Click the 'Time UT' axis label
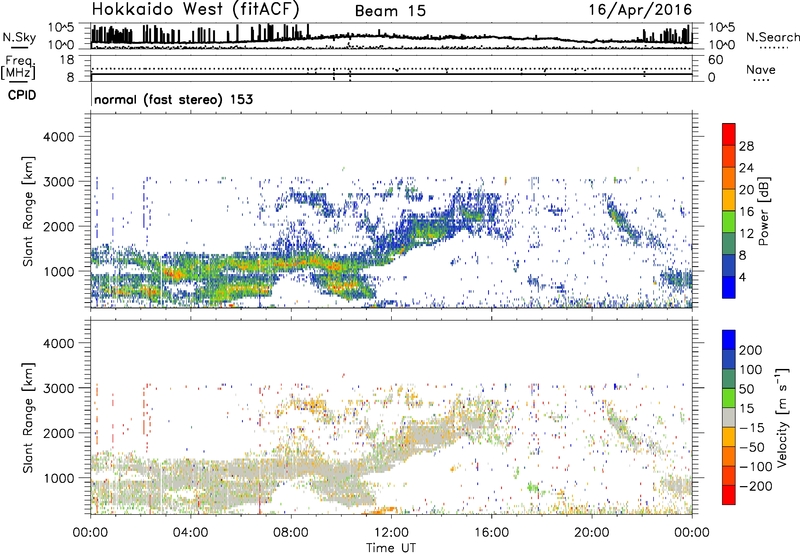This screenshot has width=800, height=554. [x=391, y=548]
